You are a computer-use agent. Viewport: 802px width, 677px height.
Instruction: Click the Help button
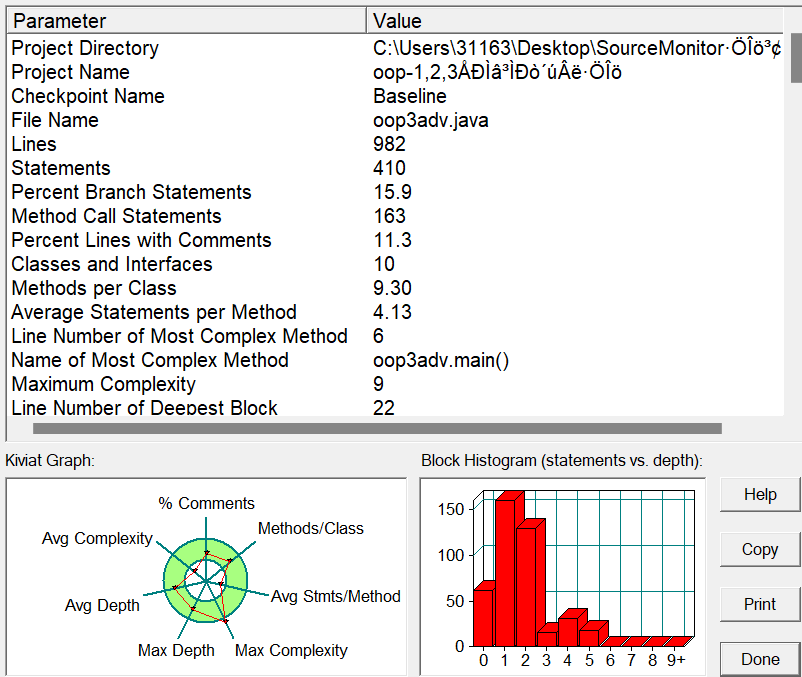pos(760,495)
